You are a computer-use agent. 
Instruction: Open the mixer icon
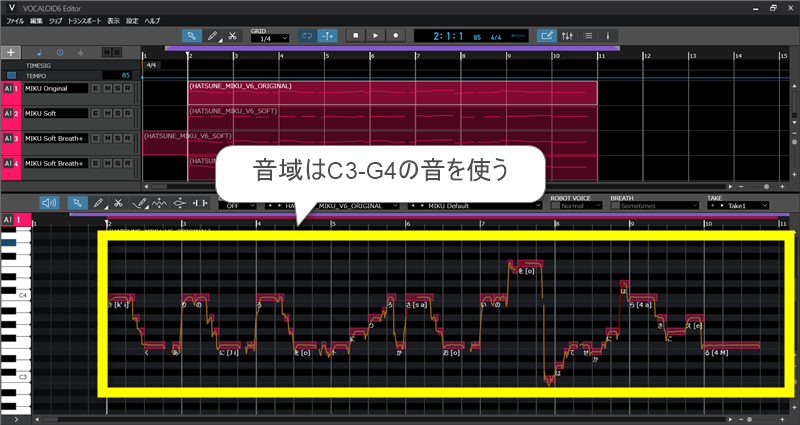pyautogui.click(x=567, y=36)
